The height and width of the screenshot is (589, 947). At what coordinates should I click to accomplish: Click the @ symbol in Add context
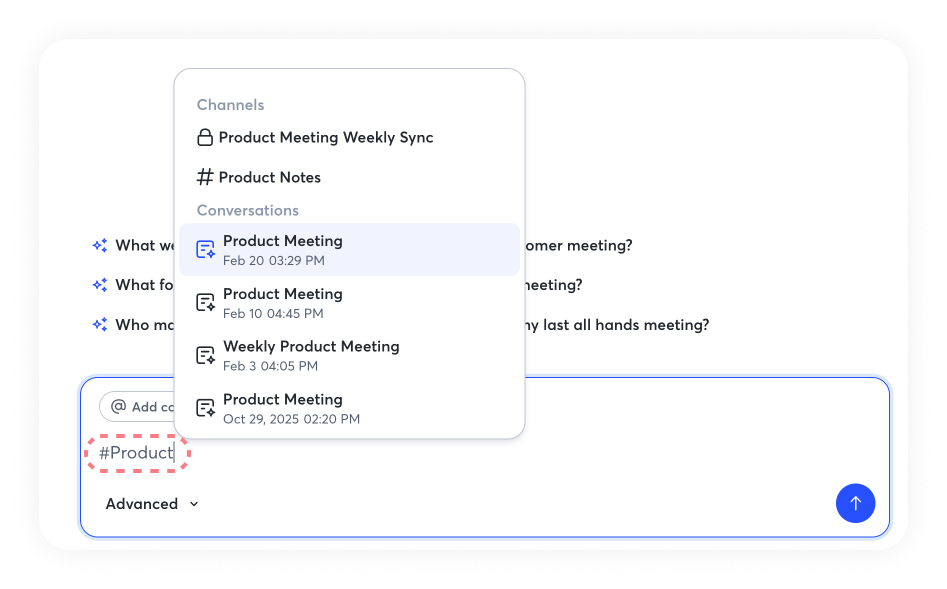[119, 407]
